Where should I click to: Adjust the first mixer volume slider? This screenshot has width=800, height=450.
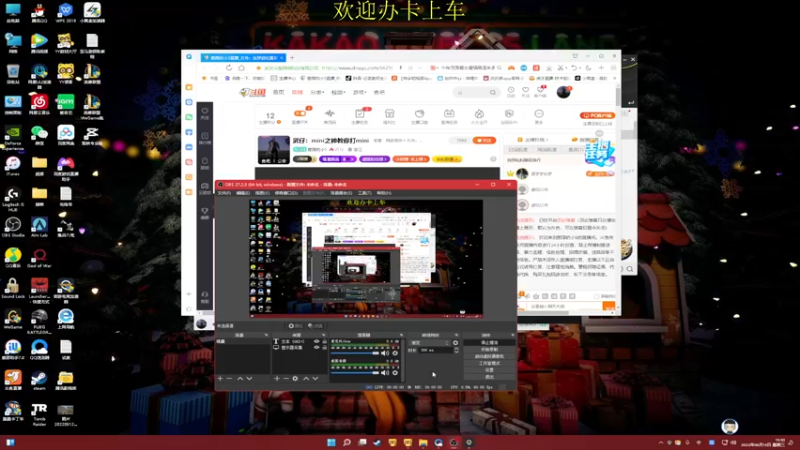355,353
